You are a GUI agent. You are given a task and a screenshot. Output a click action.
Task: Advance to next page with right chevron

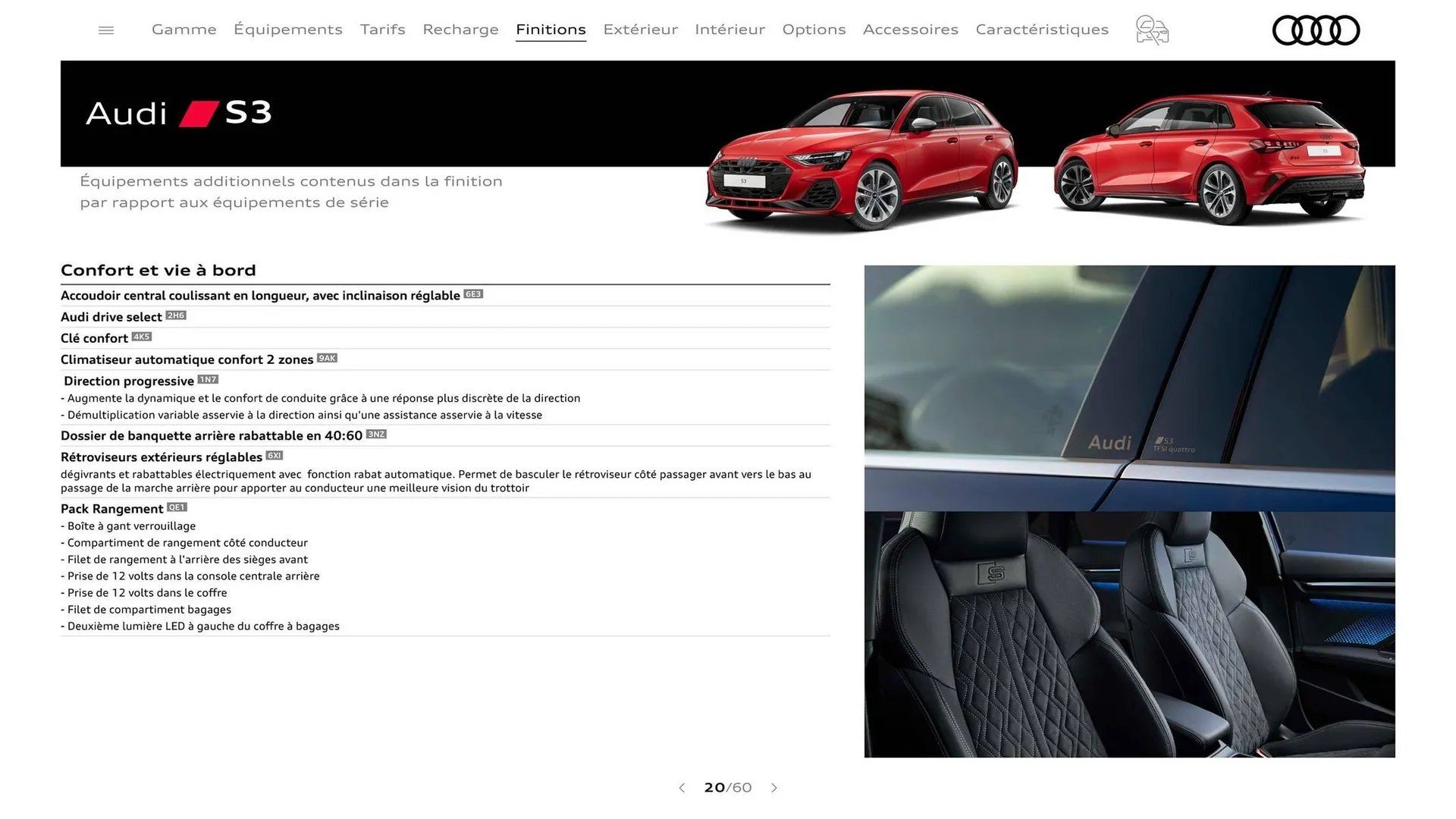774,788
